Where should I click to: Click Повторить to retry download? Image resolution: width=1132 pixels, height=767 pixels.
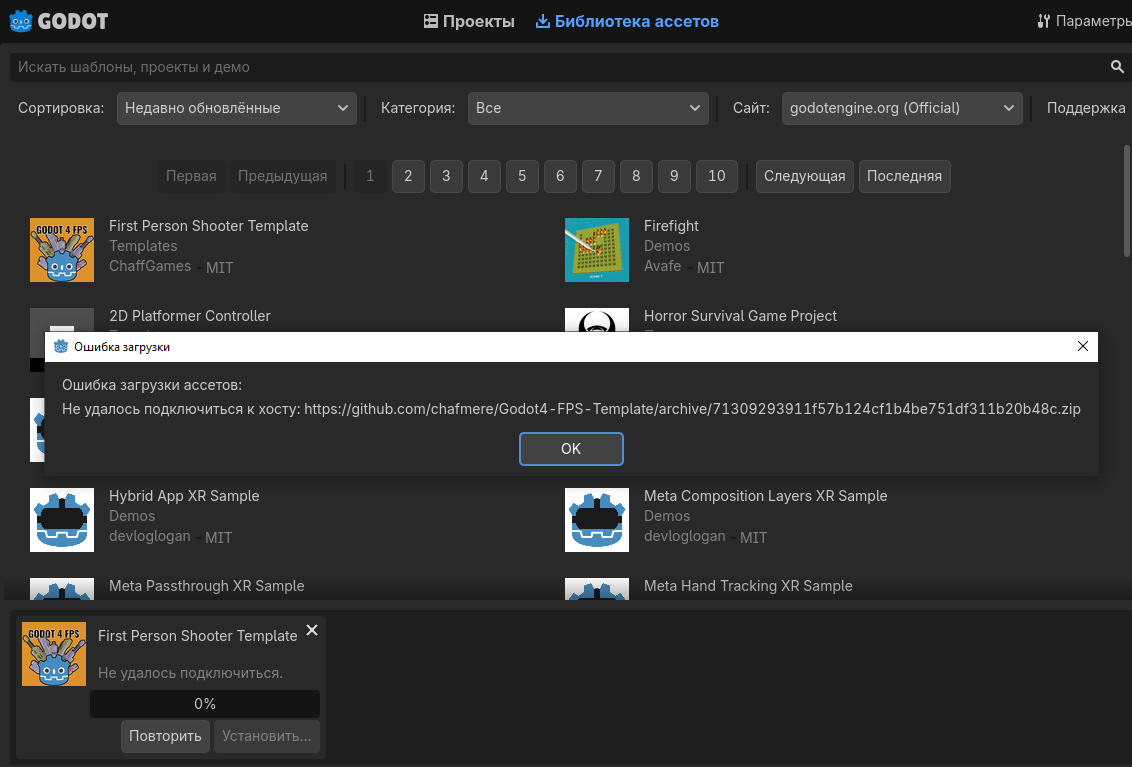(x=165, y=737)
